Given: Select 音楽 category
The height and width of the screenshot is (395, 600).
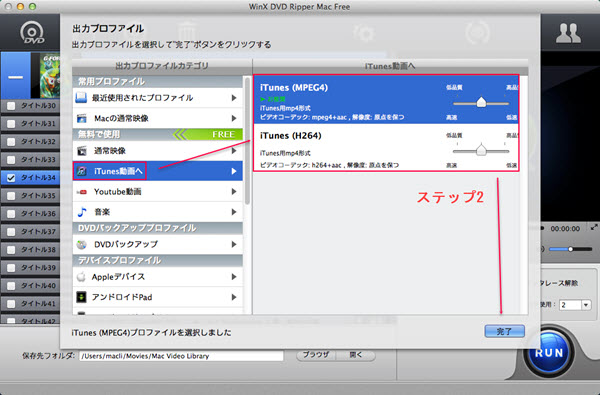Looking at the screenshot, I should coord(158,212).
